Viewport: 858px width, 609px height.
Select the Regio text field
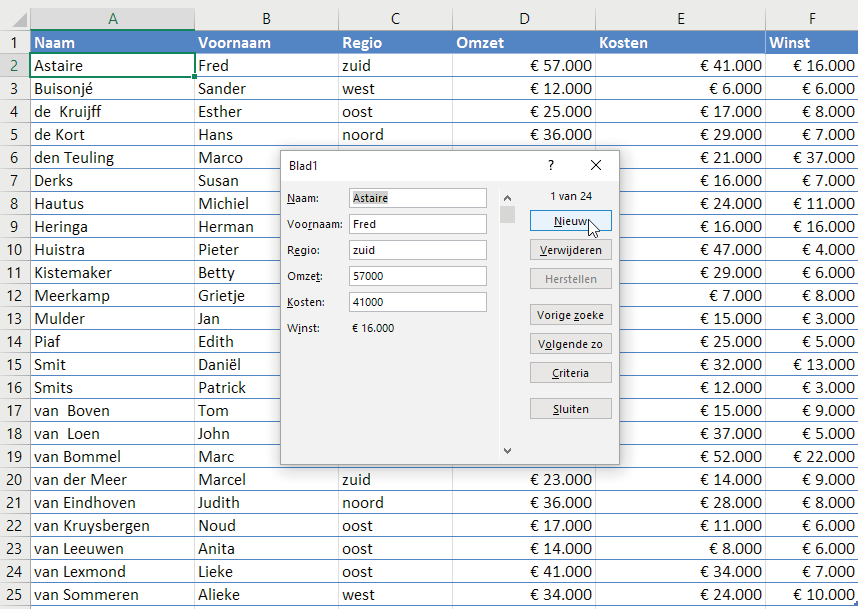(417, 250)
